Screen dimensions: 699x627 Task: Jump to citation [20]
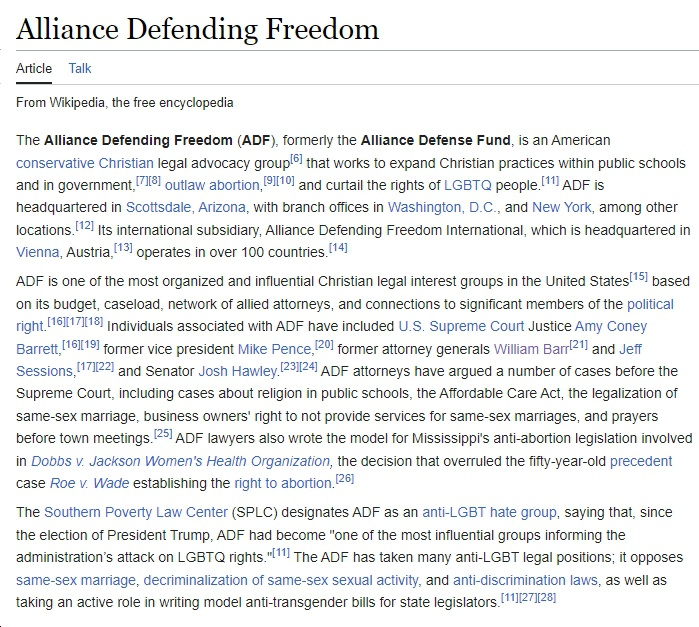click(x=324, y=344)
